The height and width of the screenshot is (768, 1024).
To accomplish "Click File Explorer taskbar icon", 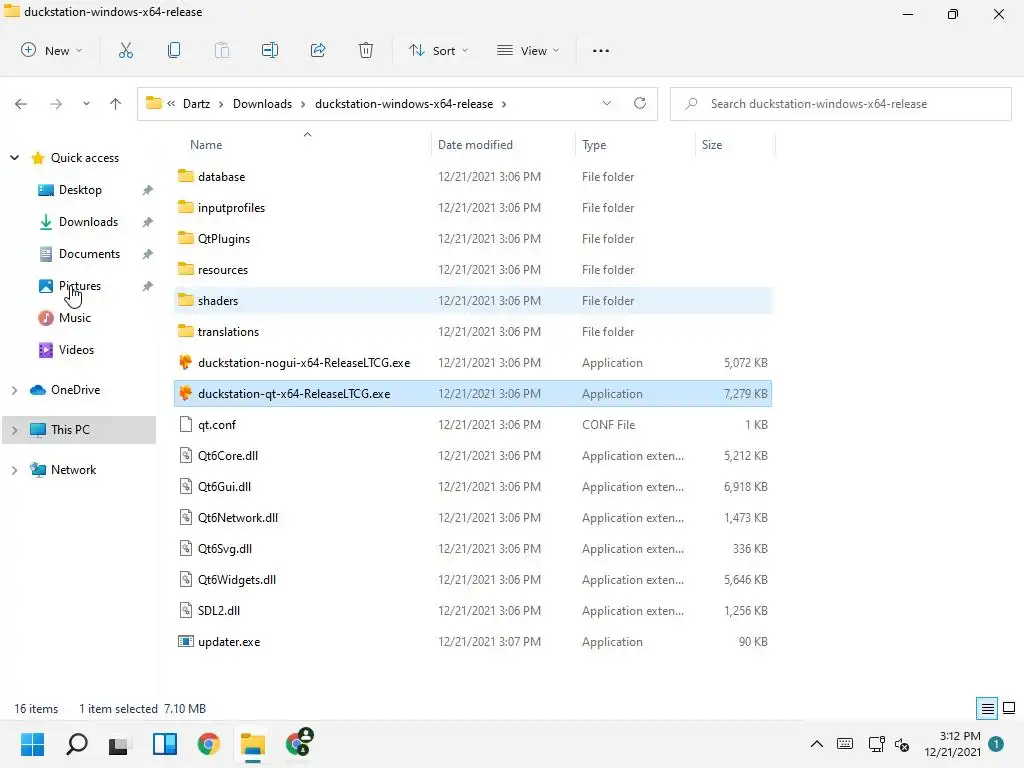I will 252,744.
